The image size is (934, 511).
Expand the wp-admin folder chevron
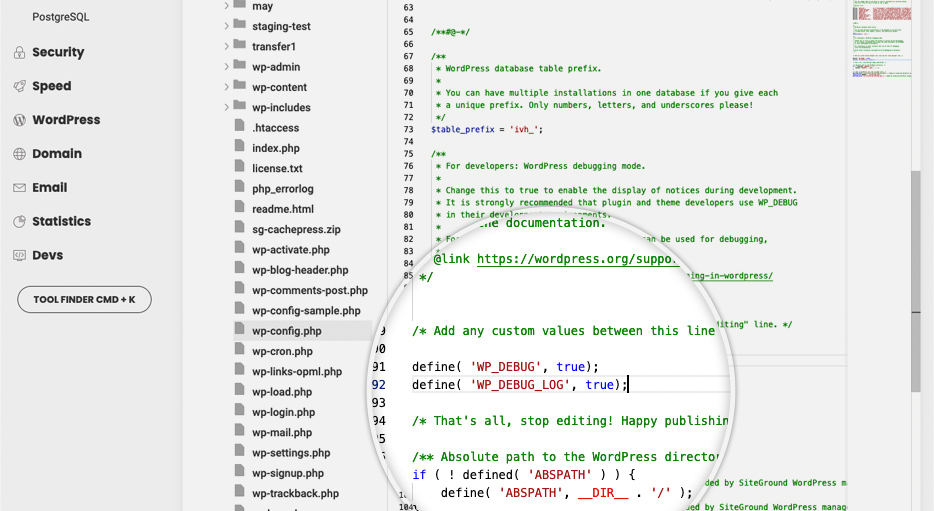point(226,67)
